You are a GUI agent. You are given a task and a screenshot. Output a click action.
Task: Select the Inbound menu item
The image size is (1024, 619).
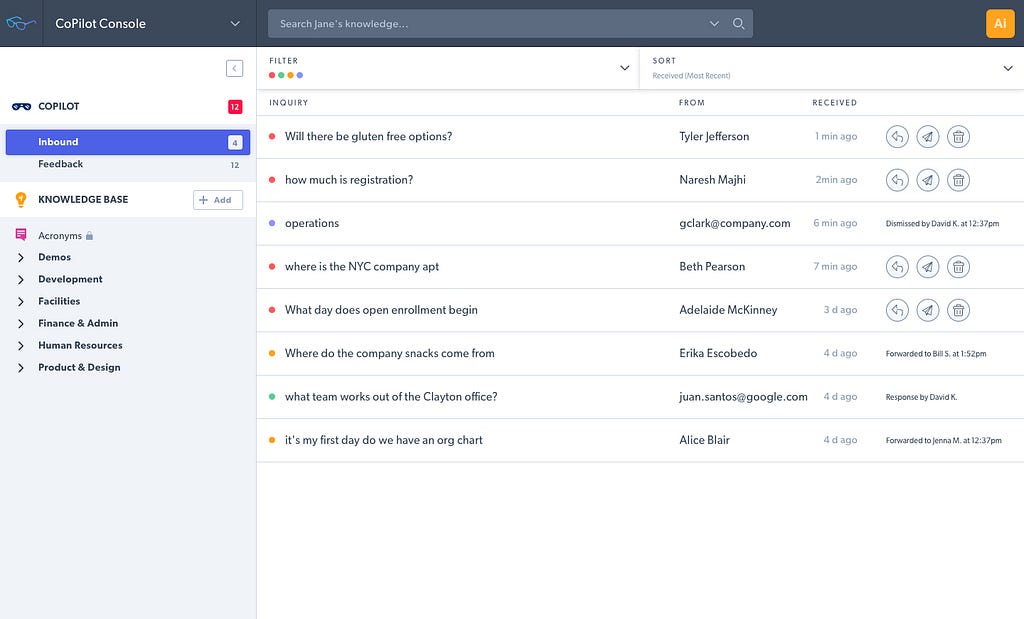128,142
